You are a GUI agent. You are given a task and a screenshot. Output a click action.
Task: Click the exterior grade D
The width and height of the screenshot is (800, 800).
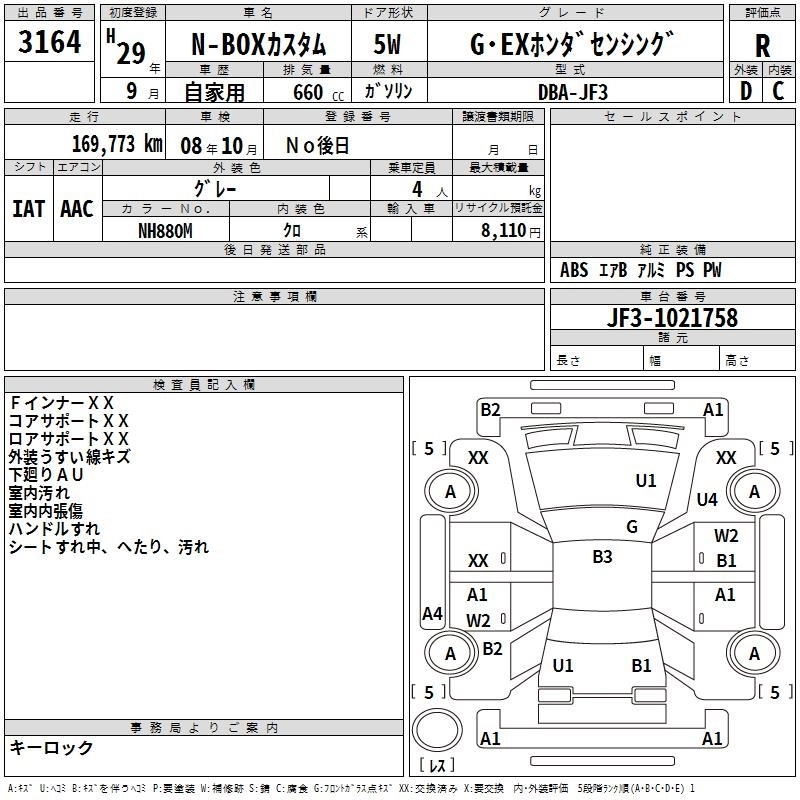(x=746, y=91)
